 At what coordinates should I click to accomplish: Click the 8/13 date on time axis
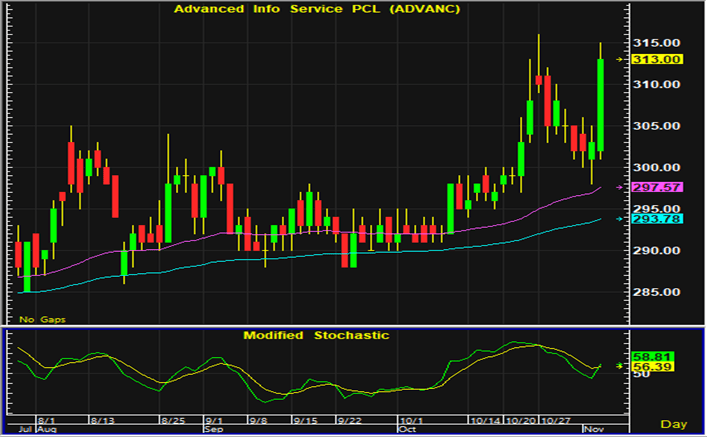point(104,419)
